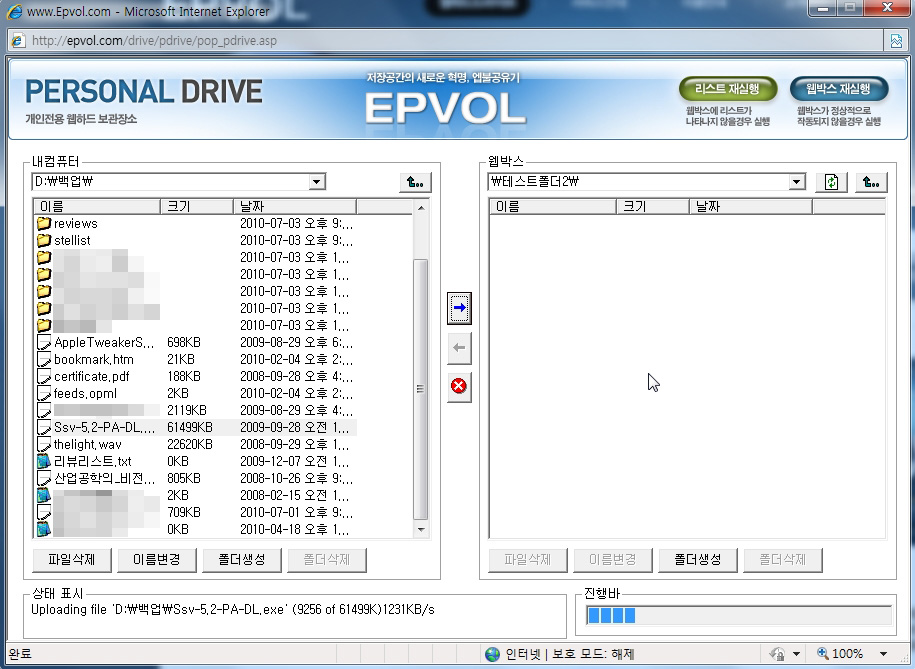The image size is (915, 669).
Task: Click the Webbox 파일삭제 button
Action: tap(528, 559)
